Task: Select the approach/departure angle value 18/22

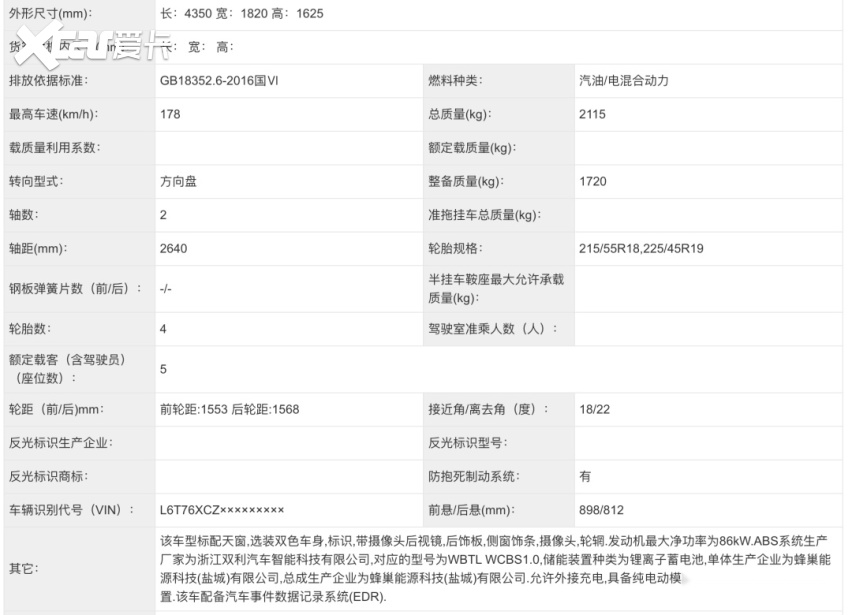Action: point(594,410)
